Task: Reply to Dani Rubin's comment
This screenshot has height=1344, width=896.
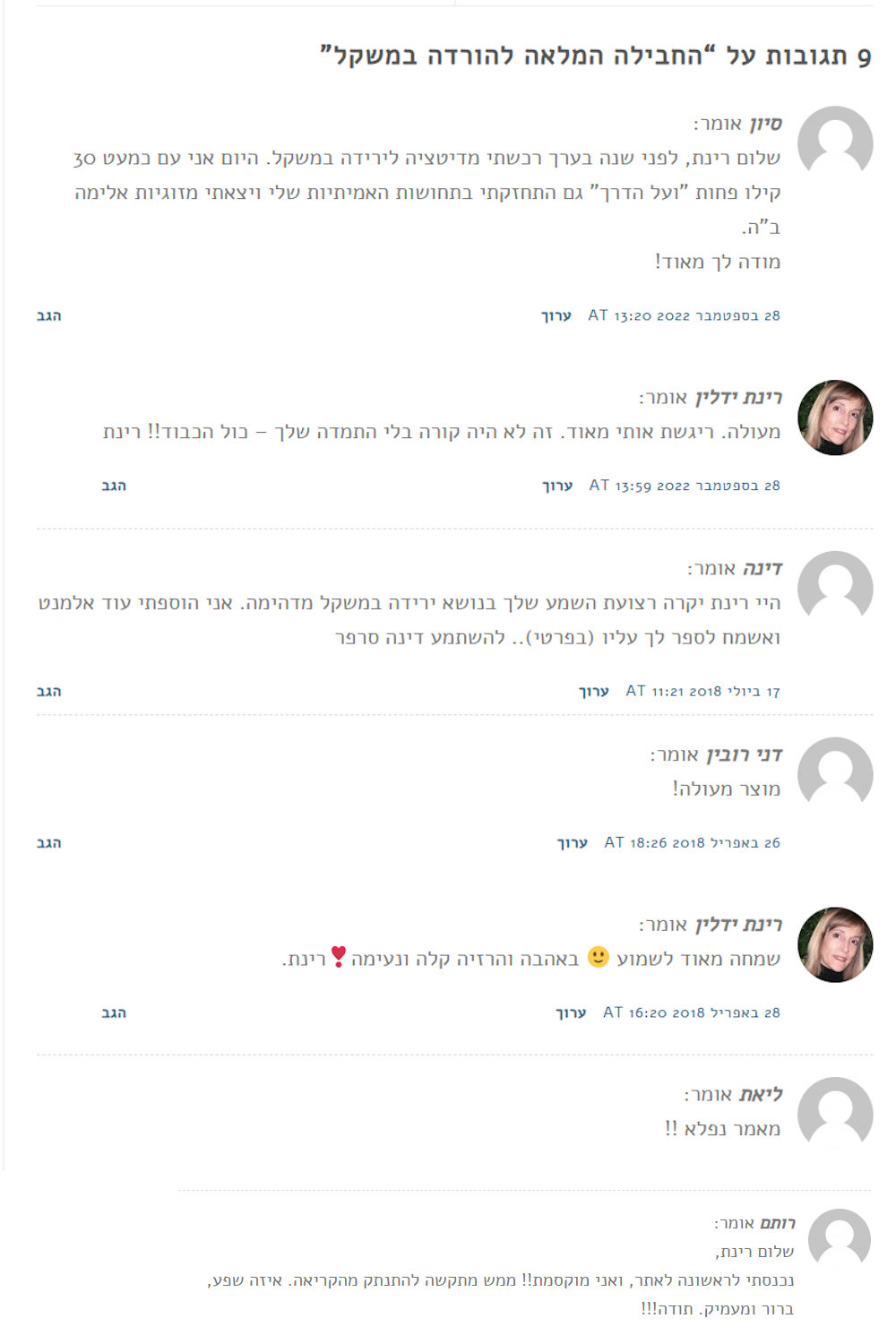Action: pyautogui.click(x=49, y=842)
